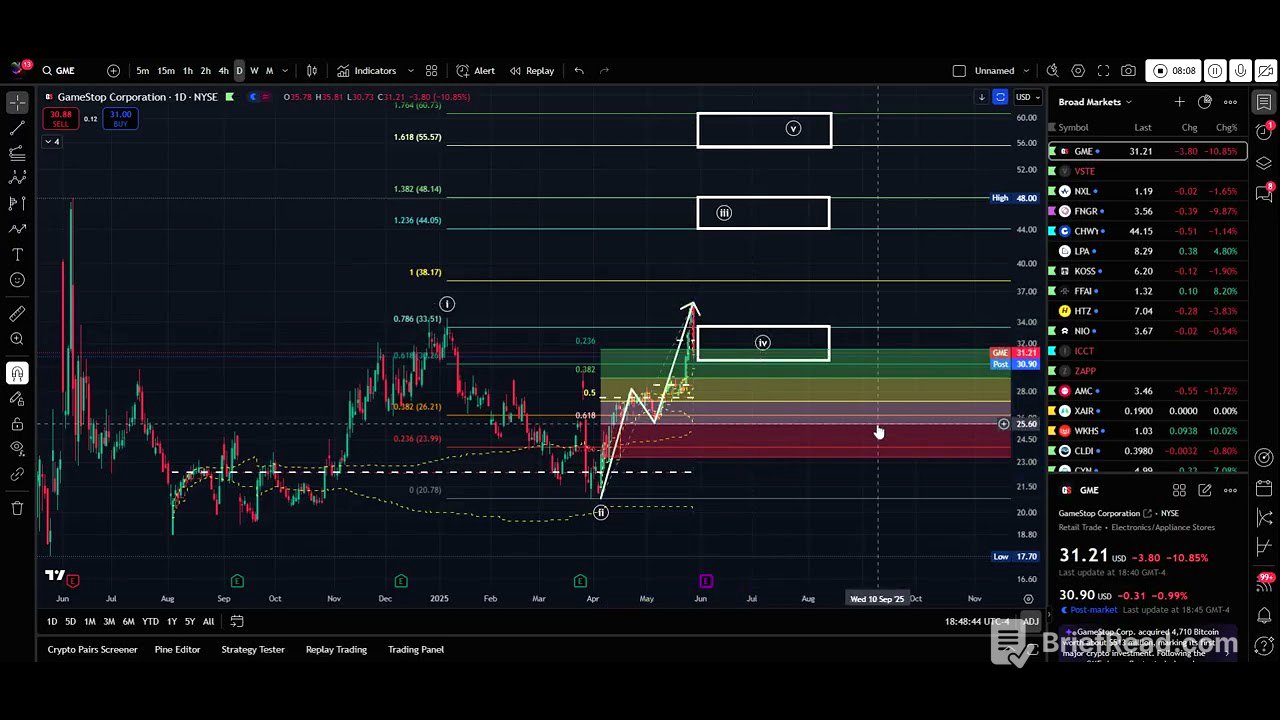Open the Pine Editor tab
Screen dimensions: 1280x720
point(177,650)
